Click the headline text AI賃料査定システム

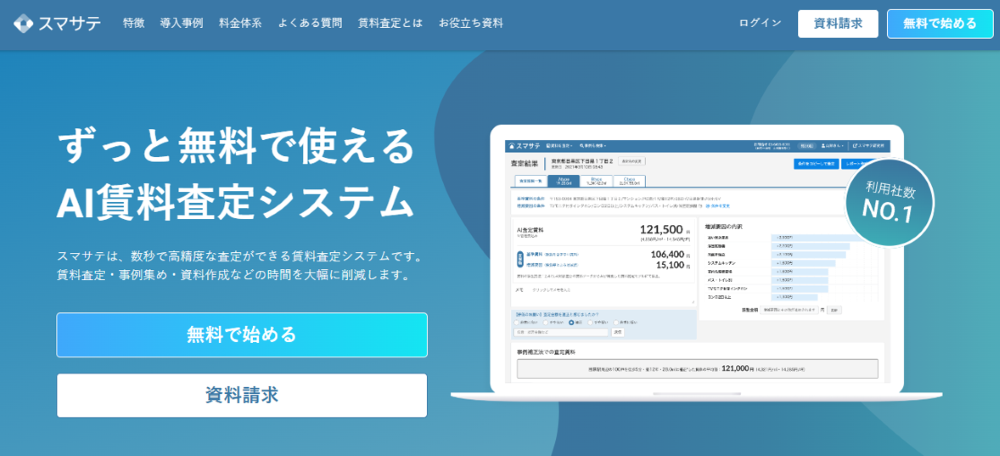pos(235,202)
